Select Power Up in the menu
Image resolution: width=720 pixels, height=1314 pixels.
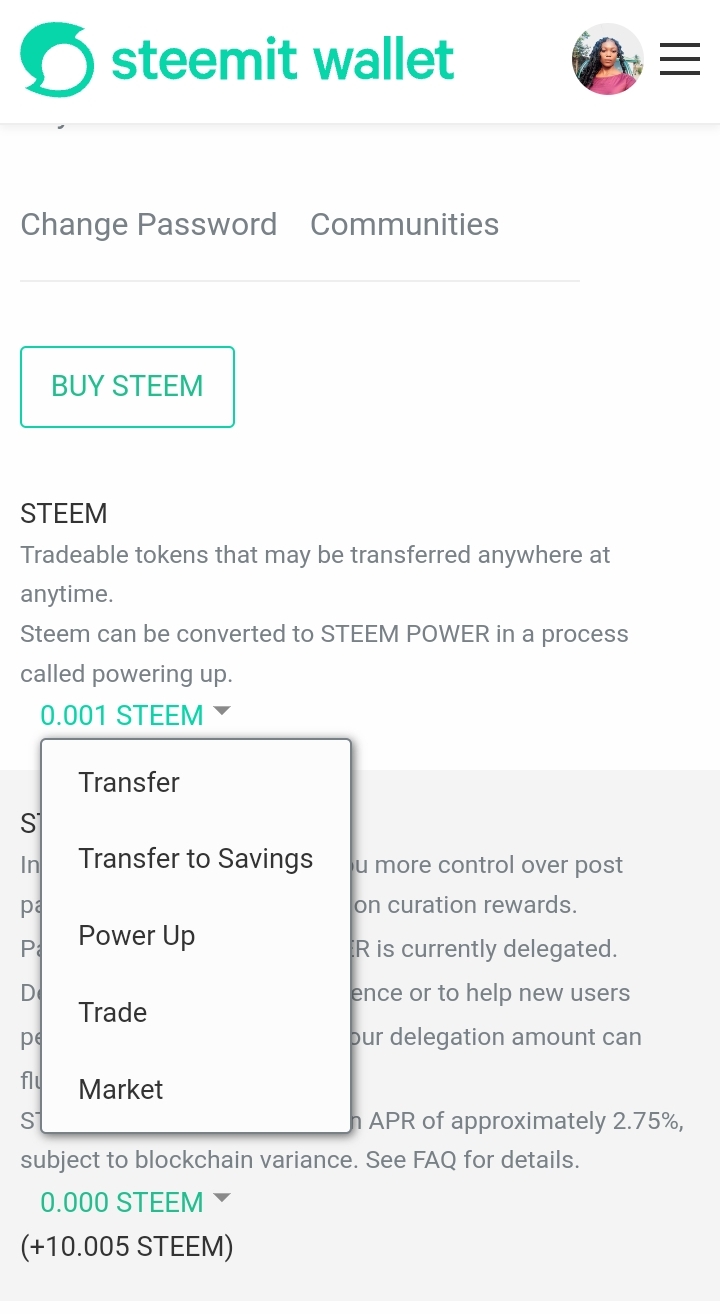pos(137,936)
